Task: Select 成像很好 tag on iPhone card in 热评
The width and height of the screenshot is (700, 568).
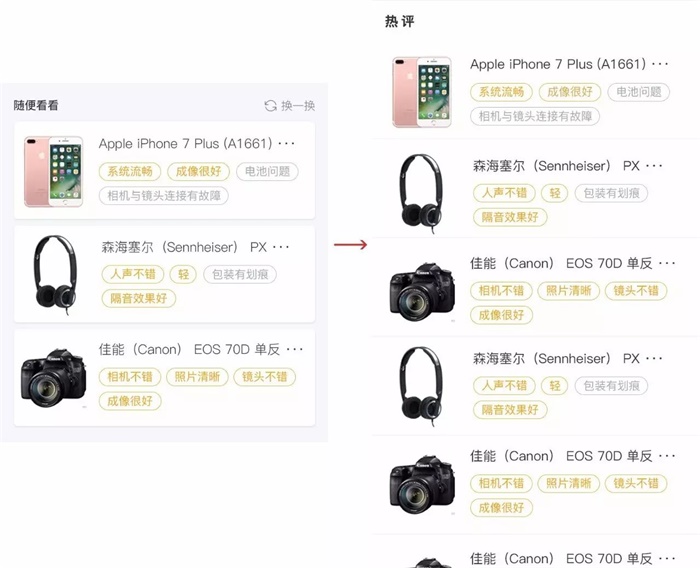Action: click(x=570, y=92)
